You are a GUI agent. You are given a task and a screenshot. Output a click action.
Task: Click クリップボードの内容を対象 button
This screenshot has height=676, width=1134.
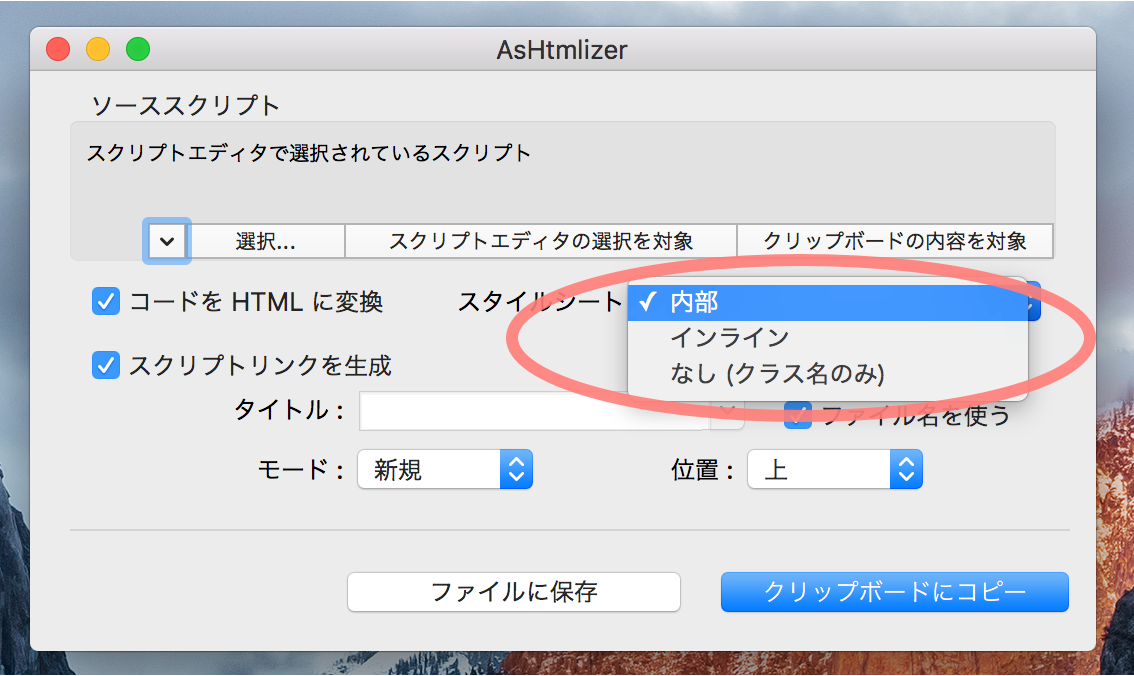tap(894, 241)
